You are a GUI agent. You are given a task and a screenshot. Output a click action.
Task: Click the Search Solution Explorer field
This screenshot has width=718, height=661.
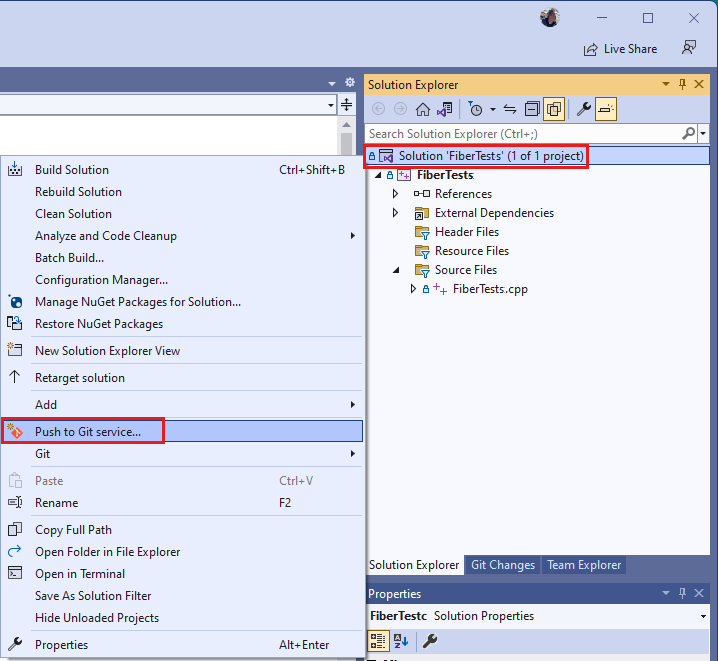click(x=523, y=134)
